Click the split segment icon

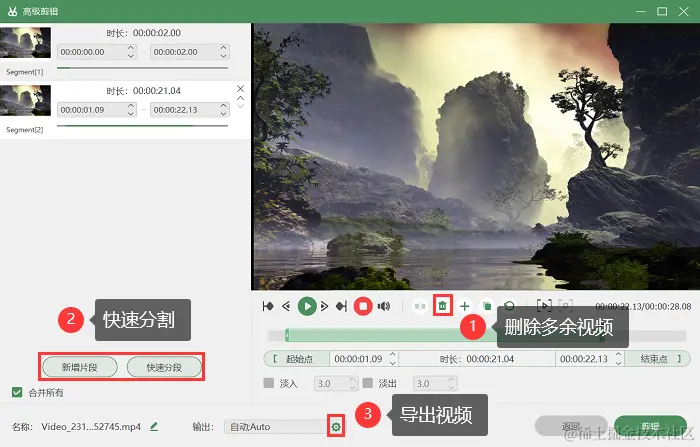click(420, 306)
